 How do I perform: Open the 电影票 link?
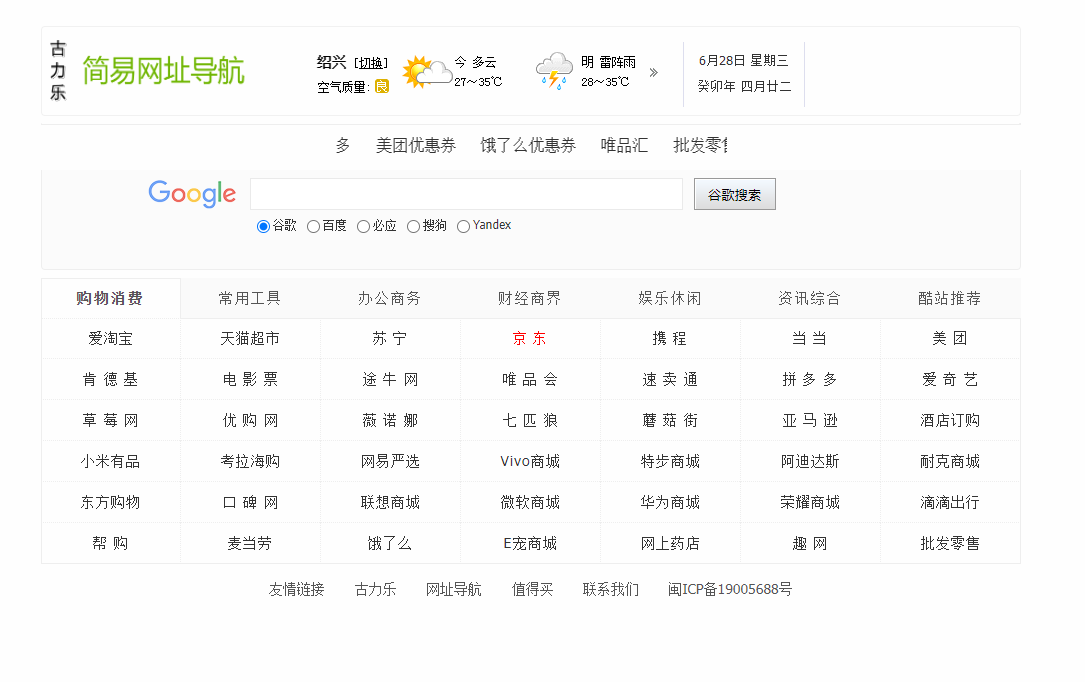(x=250, y=379)
